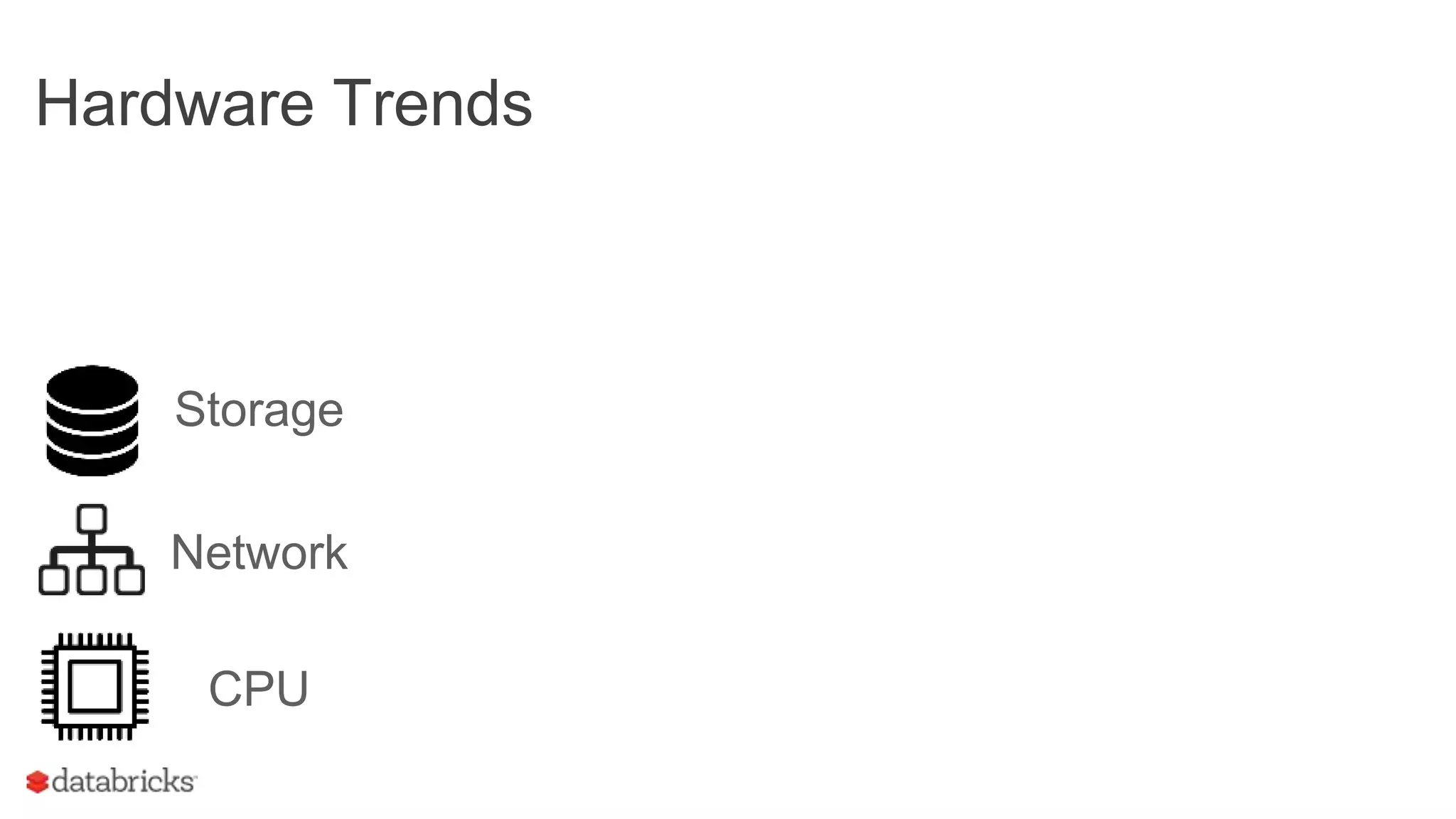Click the word Trends in the title

[x=432, y=104]
